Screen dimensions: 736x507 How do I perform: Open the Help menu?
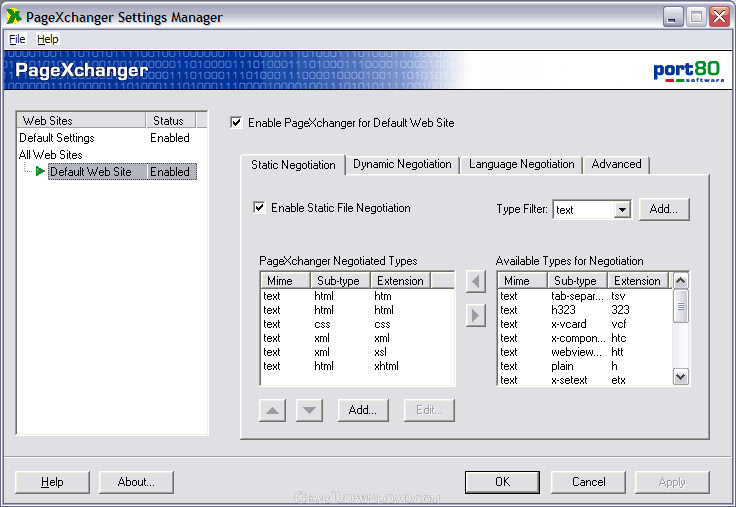47,39
